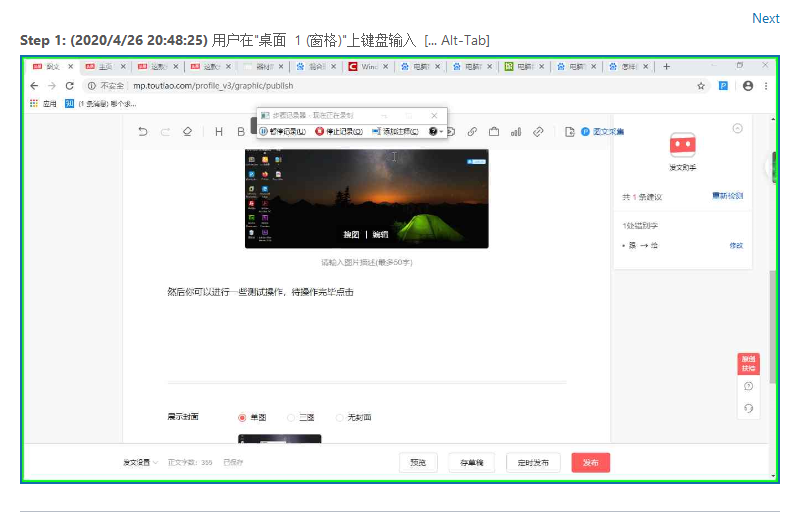
Task: Click the not-secure info icon in the address bar
Action: tap(91, 86)
